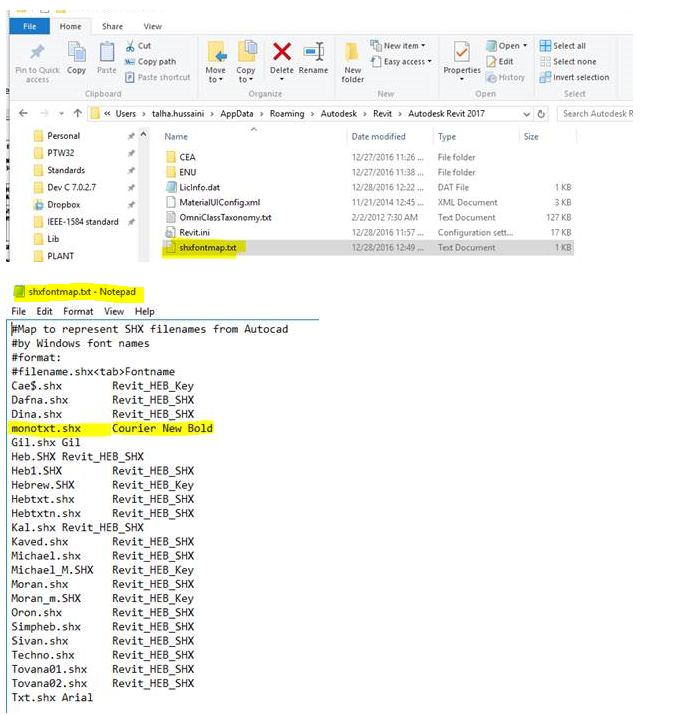The image size is (690, 715).
Task: Click the Rename icon in Organize group
Action: point(313,53)
